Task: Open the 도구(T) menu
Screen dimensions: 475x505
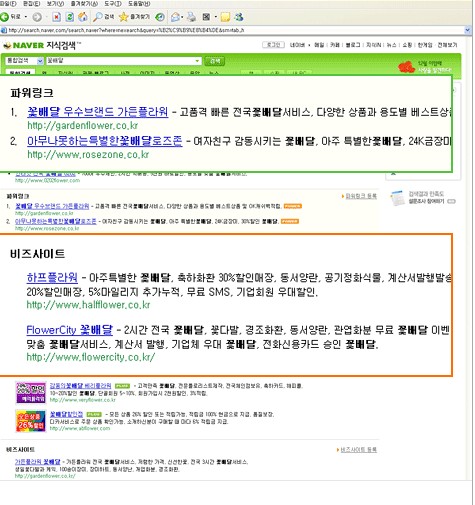Action: tap(113, 4)
